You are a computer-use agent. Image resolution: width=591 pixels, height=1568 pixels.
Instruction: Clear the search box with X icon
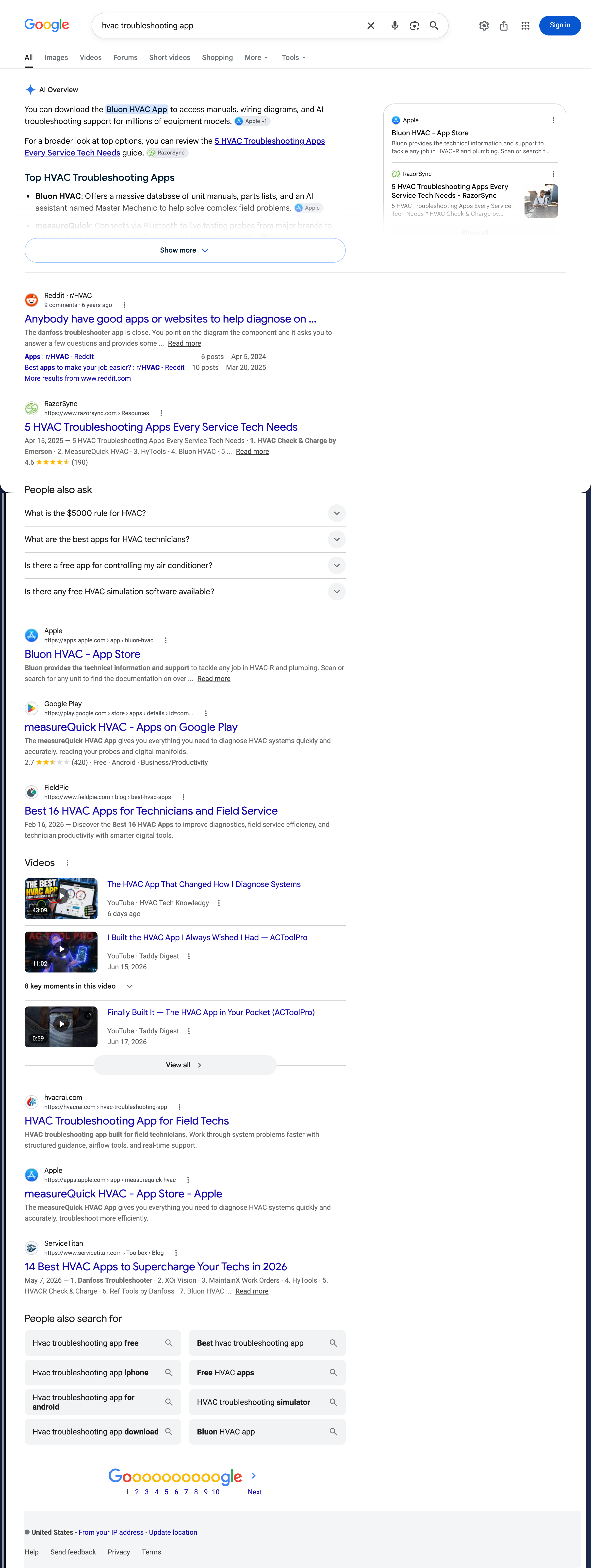371,26
